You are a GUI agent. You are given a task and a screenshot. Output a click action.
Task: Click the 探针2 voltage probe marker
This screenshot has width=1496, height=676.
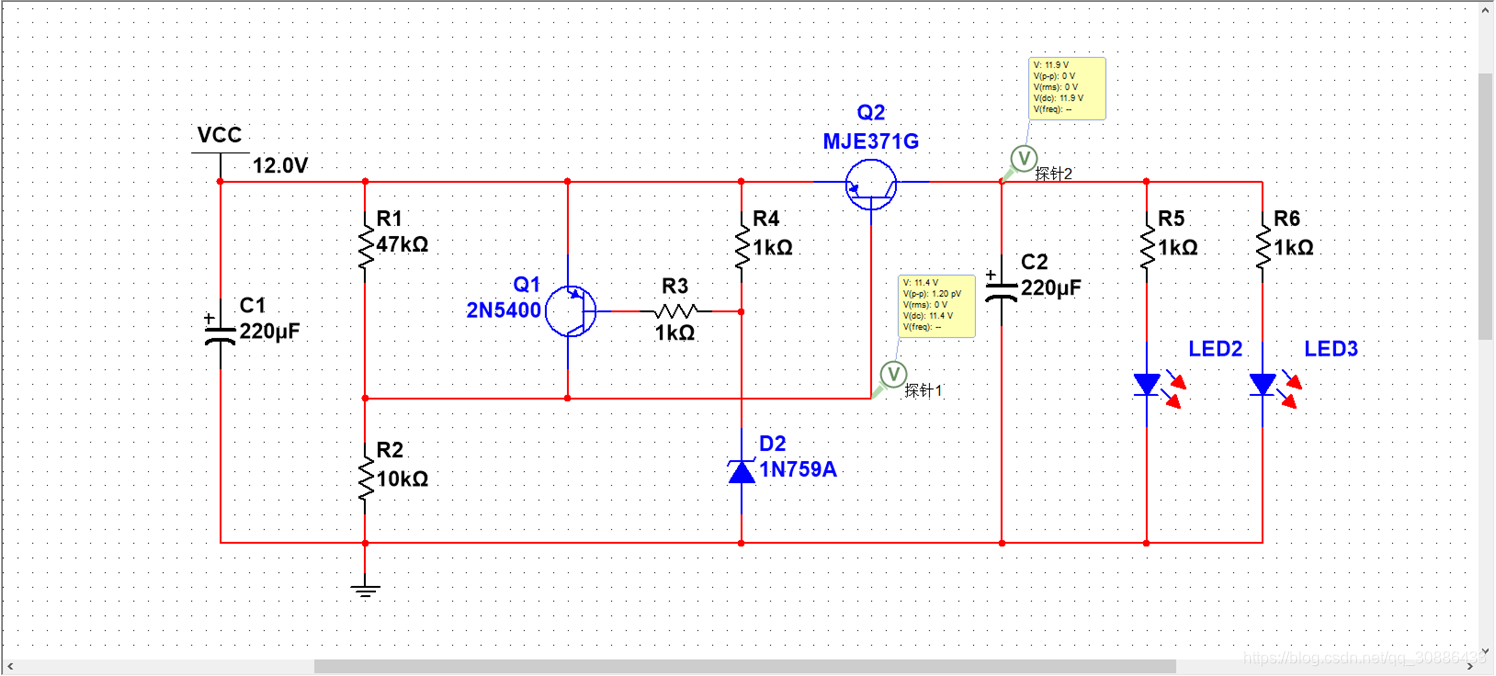click(x=1022, y=158)
